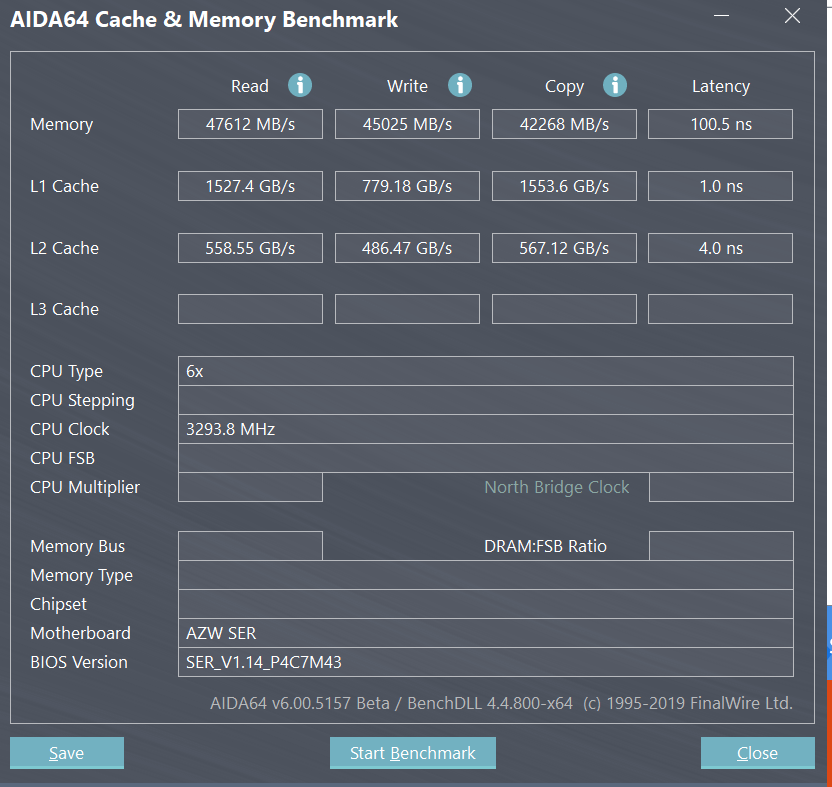The width and height of the screenshot is (832, 787).
Task: Click the info icon next to Copy
Action: [x=615, y=85]
